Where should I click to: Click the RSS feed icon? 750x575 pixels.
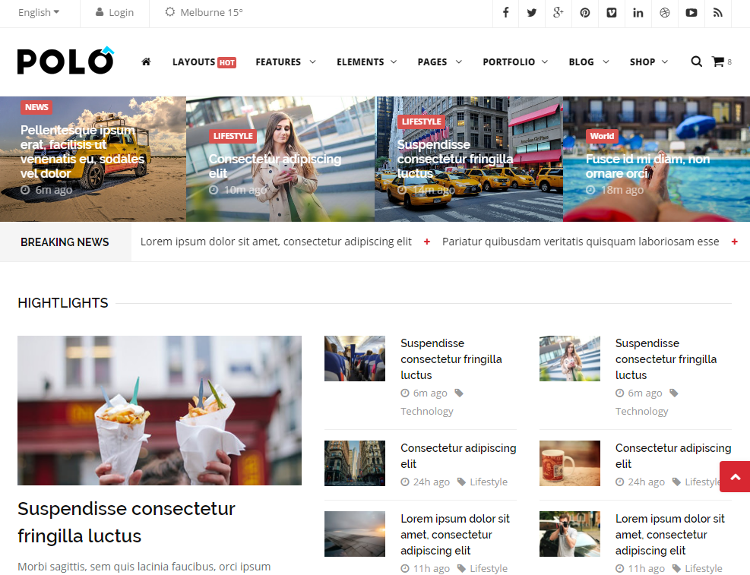(717, 13)
